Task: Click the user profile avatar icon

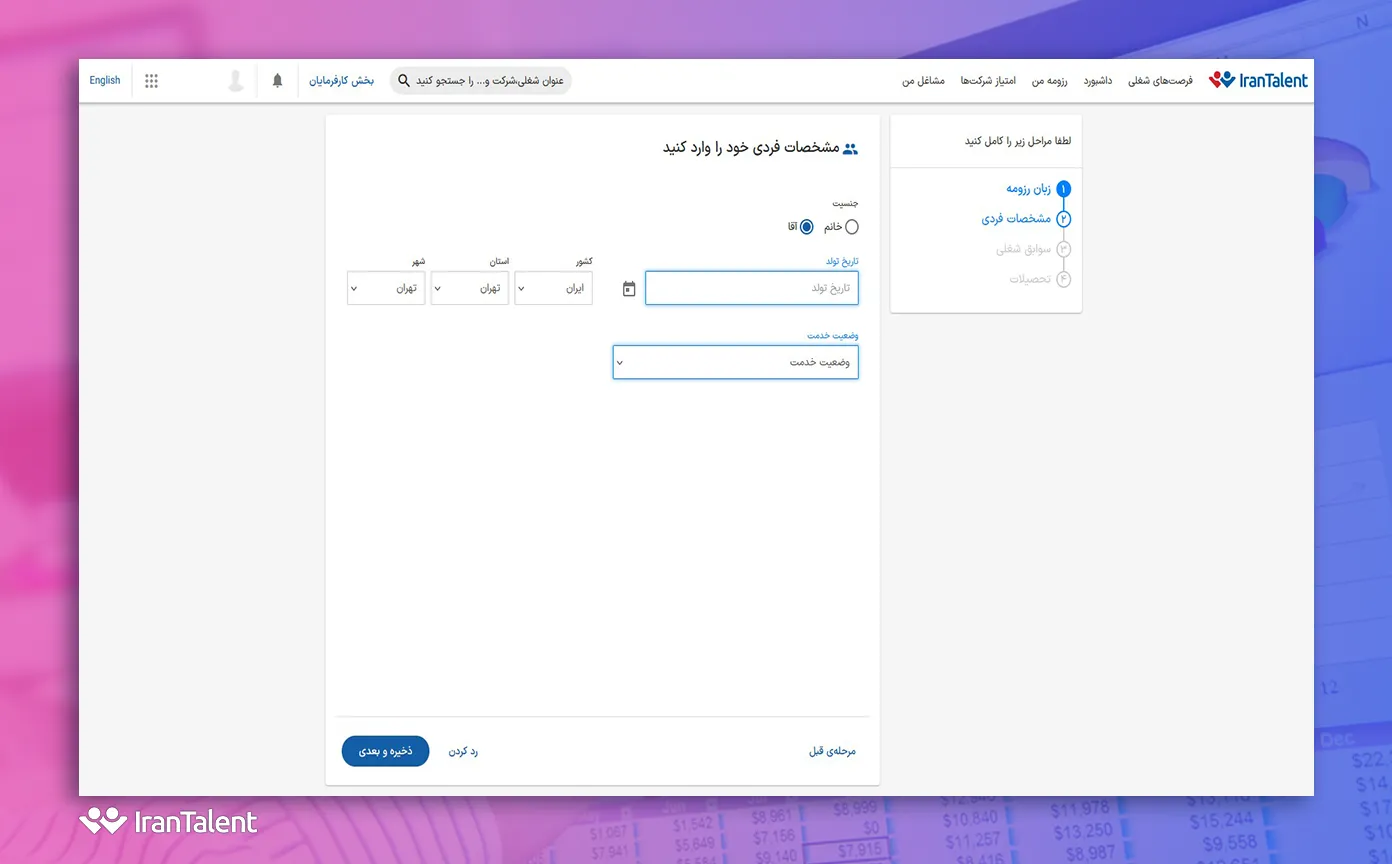Action: 236,81
